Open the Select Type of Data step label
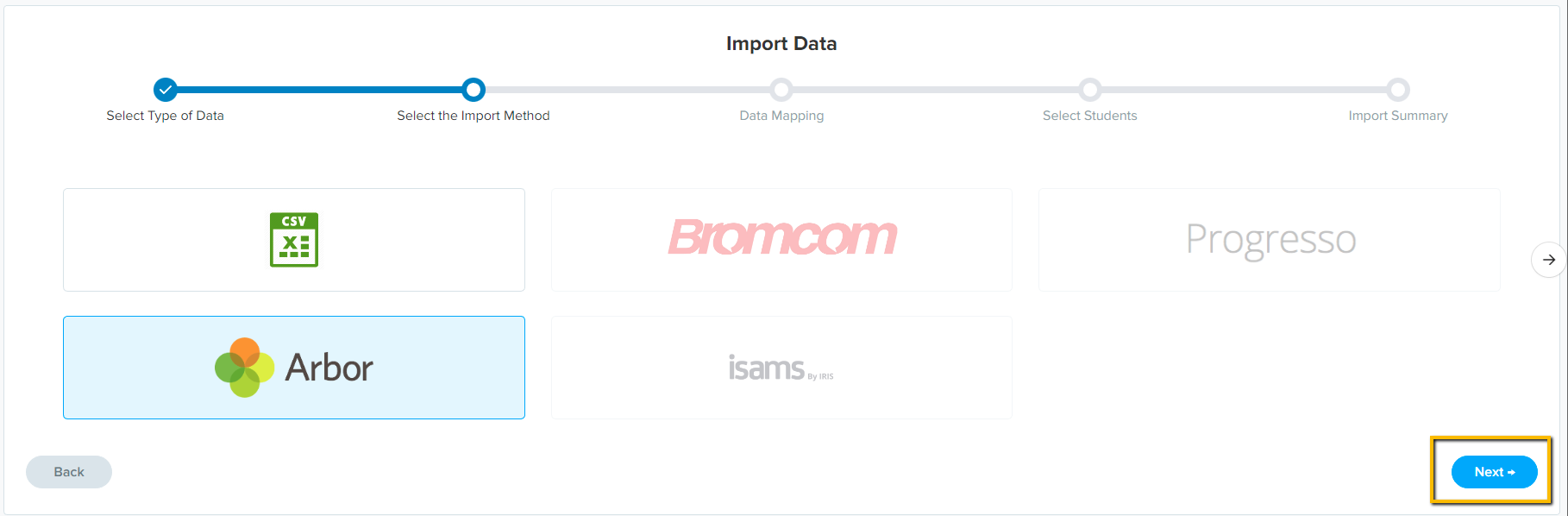This screenshot has height=516, width=1568. pyautogui.click(x=166, y=116)
